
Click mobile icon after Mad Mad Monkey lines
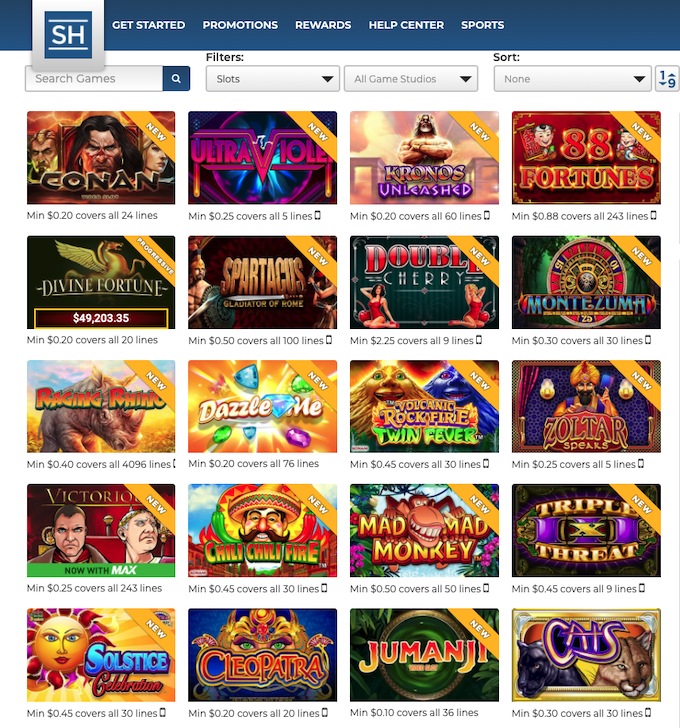click(x=486, y=588)
